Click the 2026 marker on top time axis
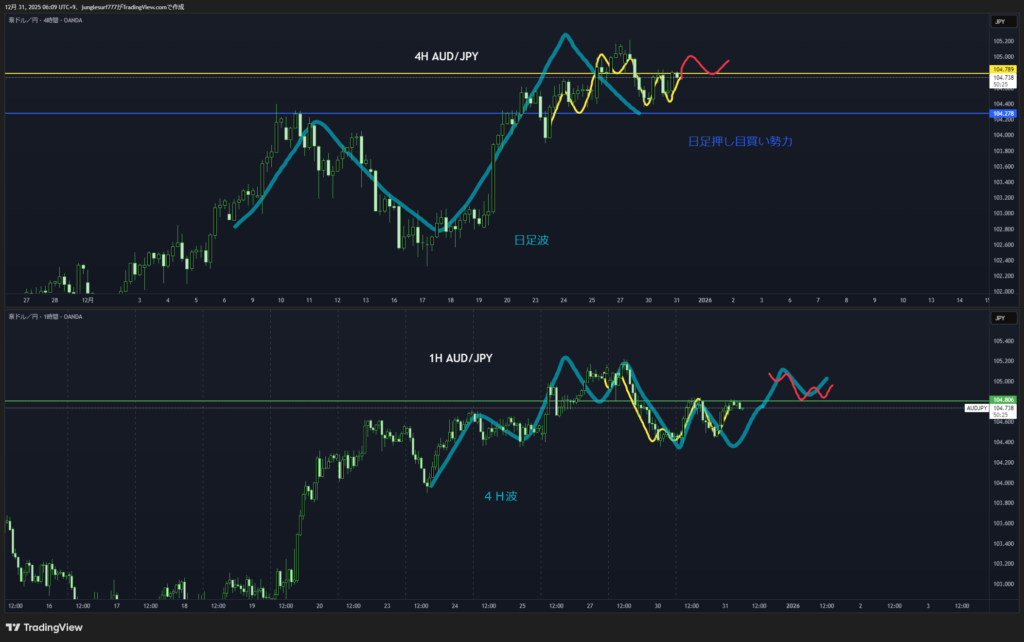The image size is (1024, 642). tap(705, 299)
